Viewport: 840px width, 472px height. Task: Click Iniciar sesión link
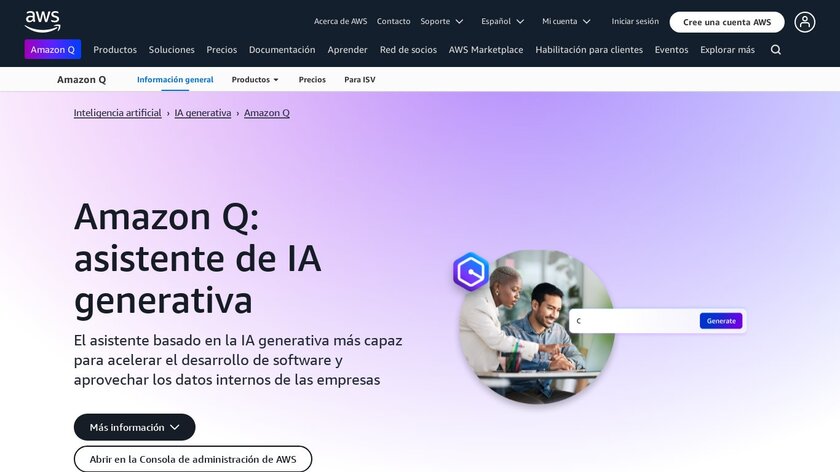pos(635,21)
